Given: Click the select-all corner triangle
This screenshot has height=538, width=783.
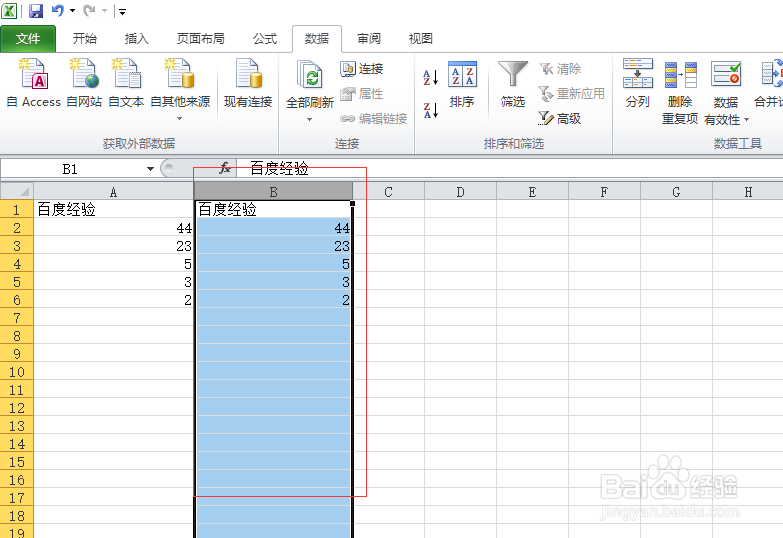Looking at the screenshot, I should point(17,191).
